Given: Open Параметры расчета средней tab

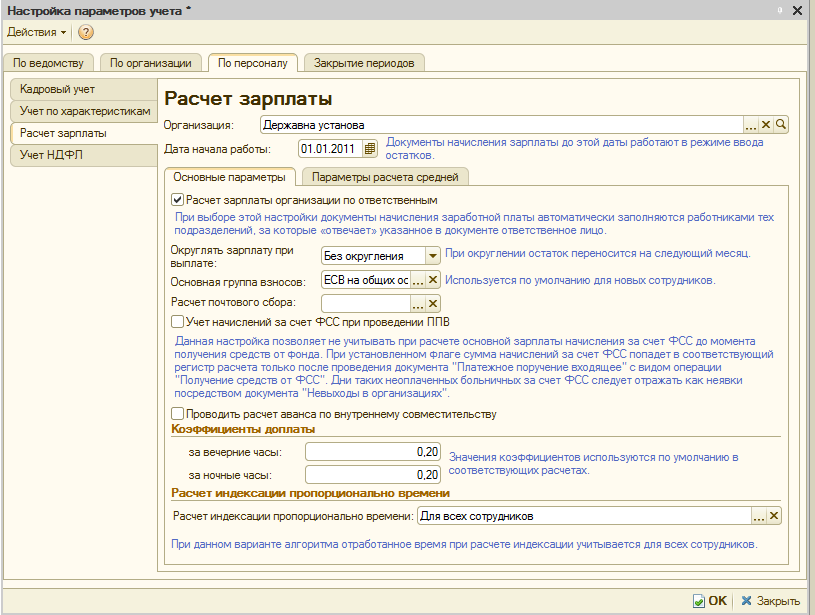Looking at the screenshot, I should 385,177.
